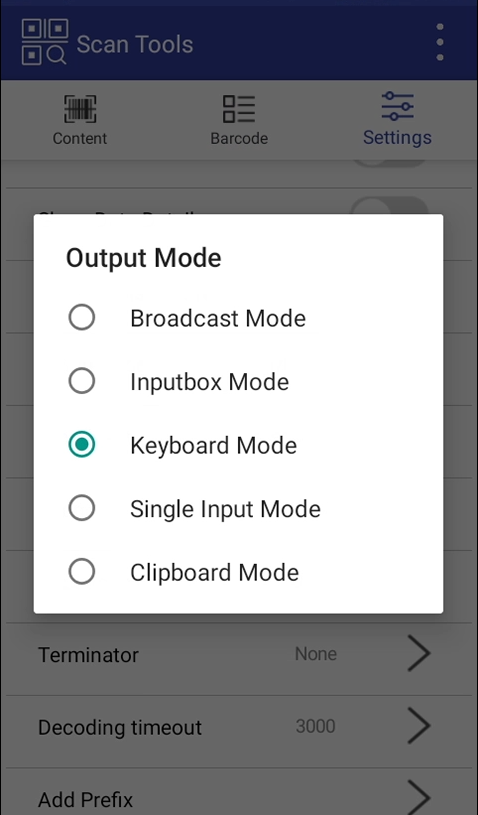
Task: Choose the Broadcast Mode text option
Action: click(x=218, y=318)
